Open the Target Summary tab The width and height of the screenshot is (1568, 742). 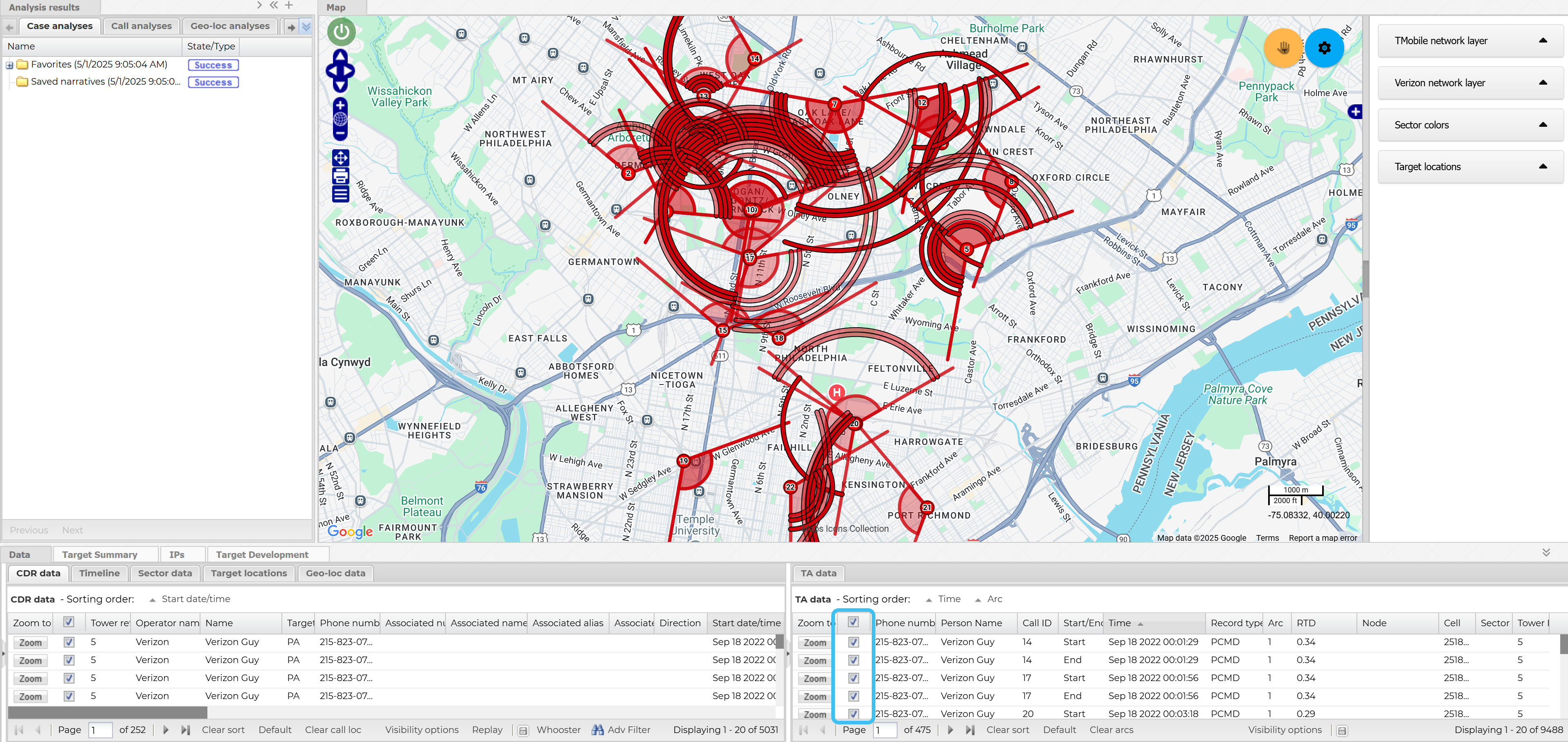tap(99, 555)
